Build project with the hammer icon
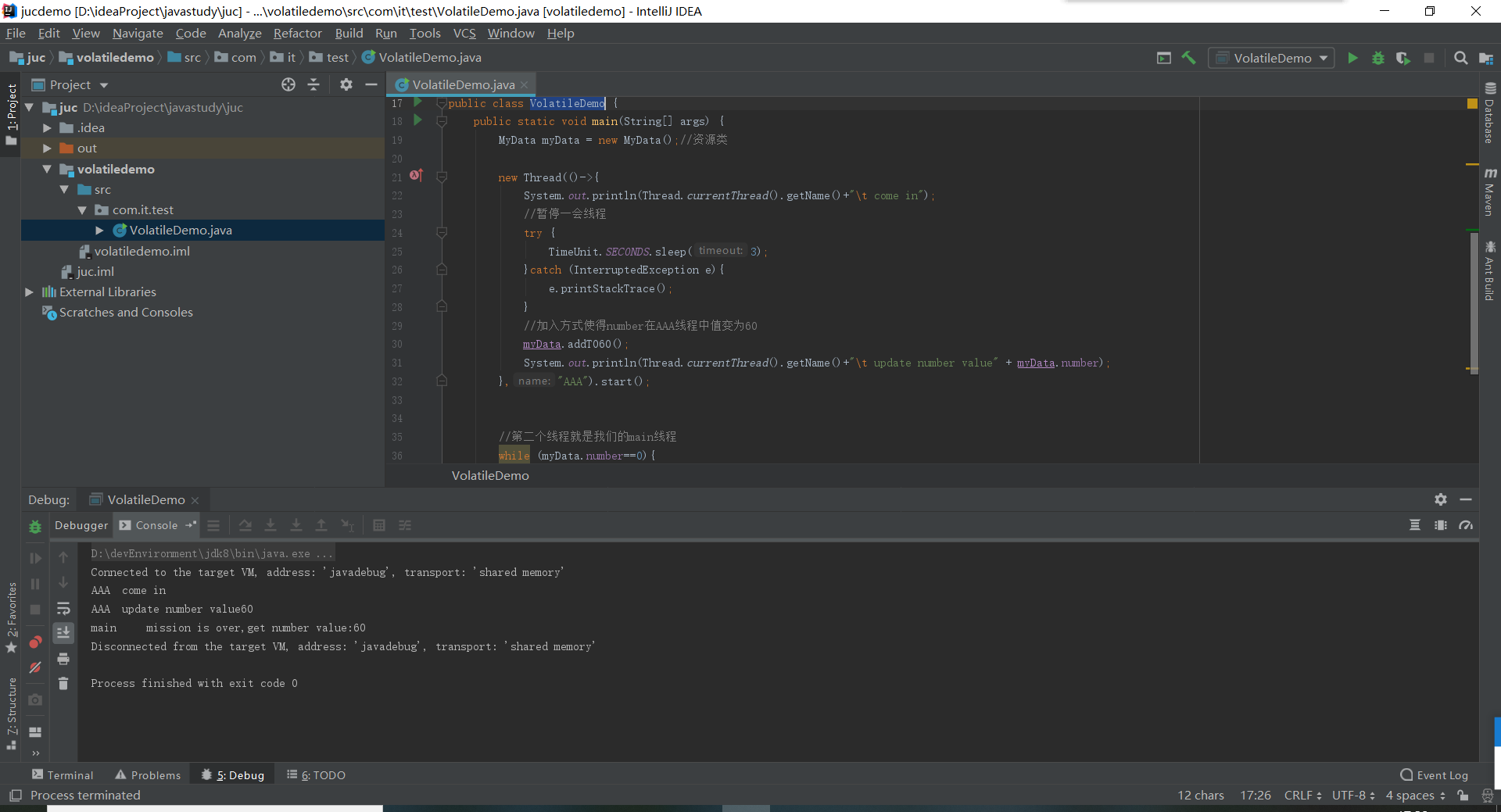This screenshot has height=812, width=1501. pyautogui.click(x=1188, y=58)
